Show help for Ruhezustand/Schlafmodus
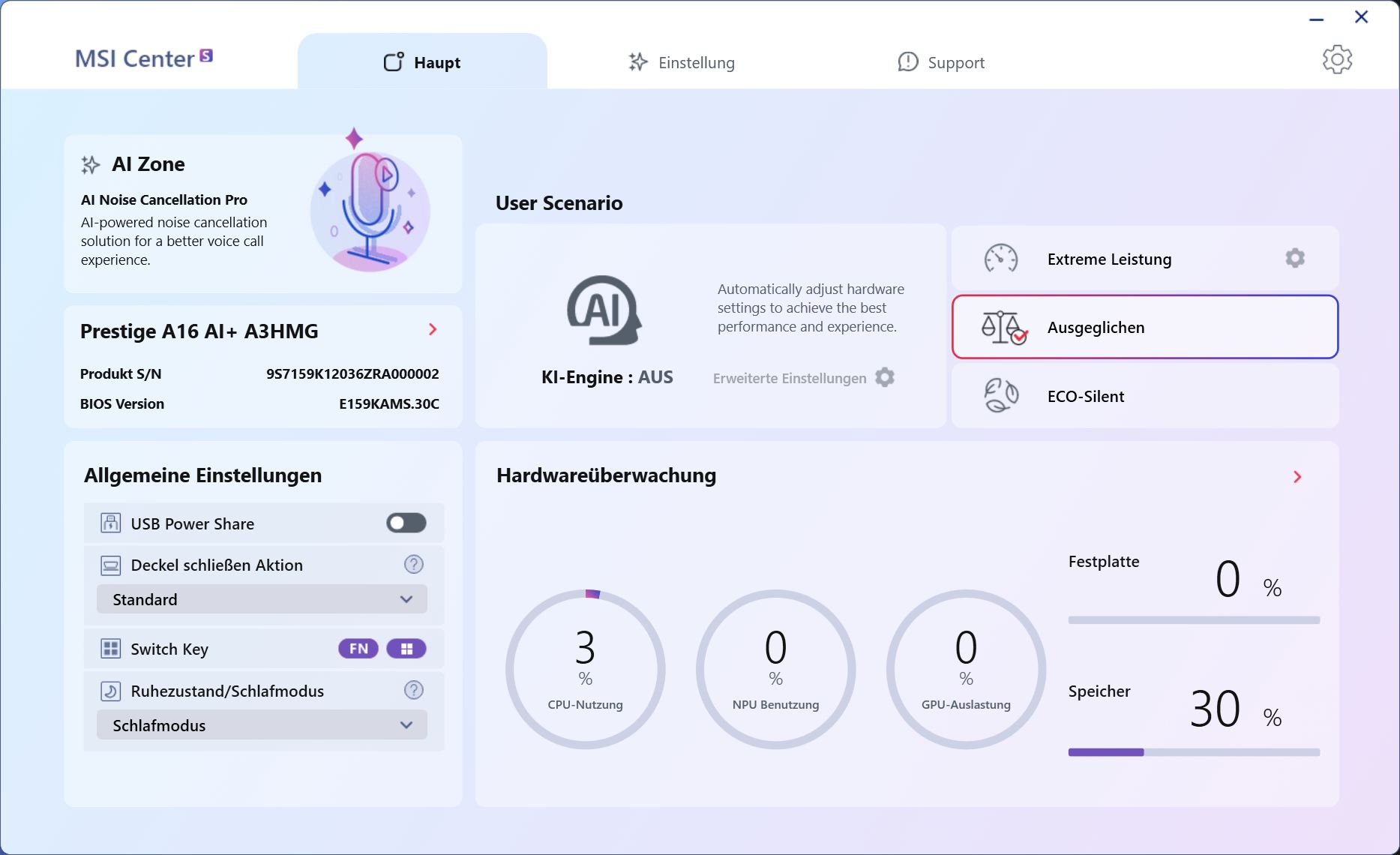 tap(414, 690)
